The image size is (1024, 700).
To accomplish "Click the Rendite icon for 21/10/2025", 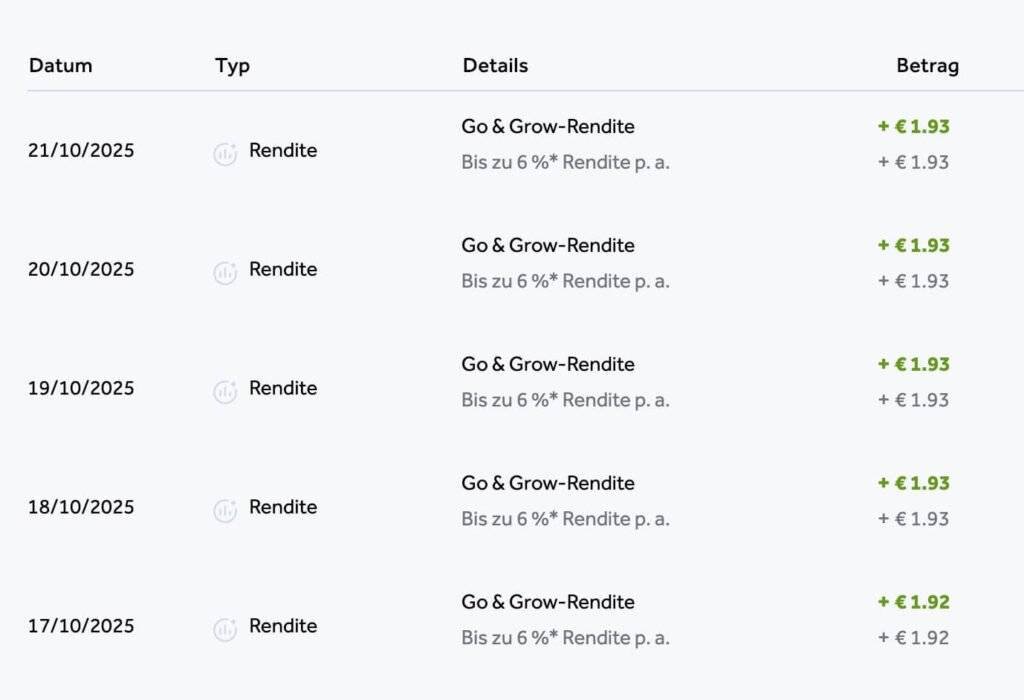I will pyautogui.click(x=225, y=154).
